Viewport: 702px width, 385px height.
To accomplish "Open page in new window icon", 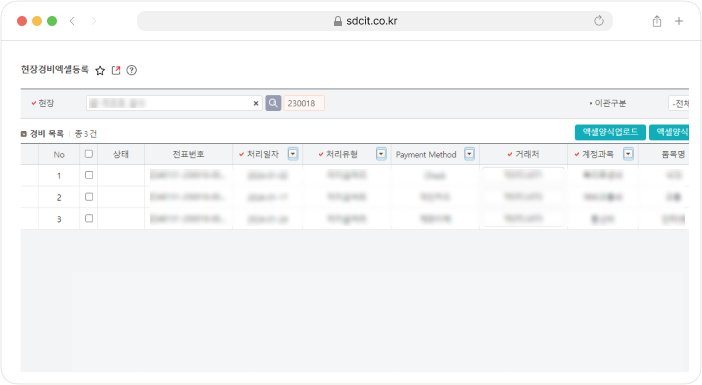I will pyautogui.click(x=116, y=70).
